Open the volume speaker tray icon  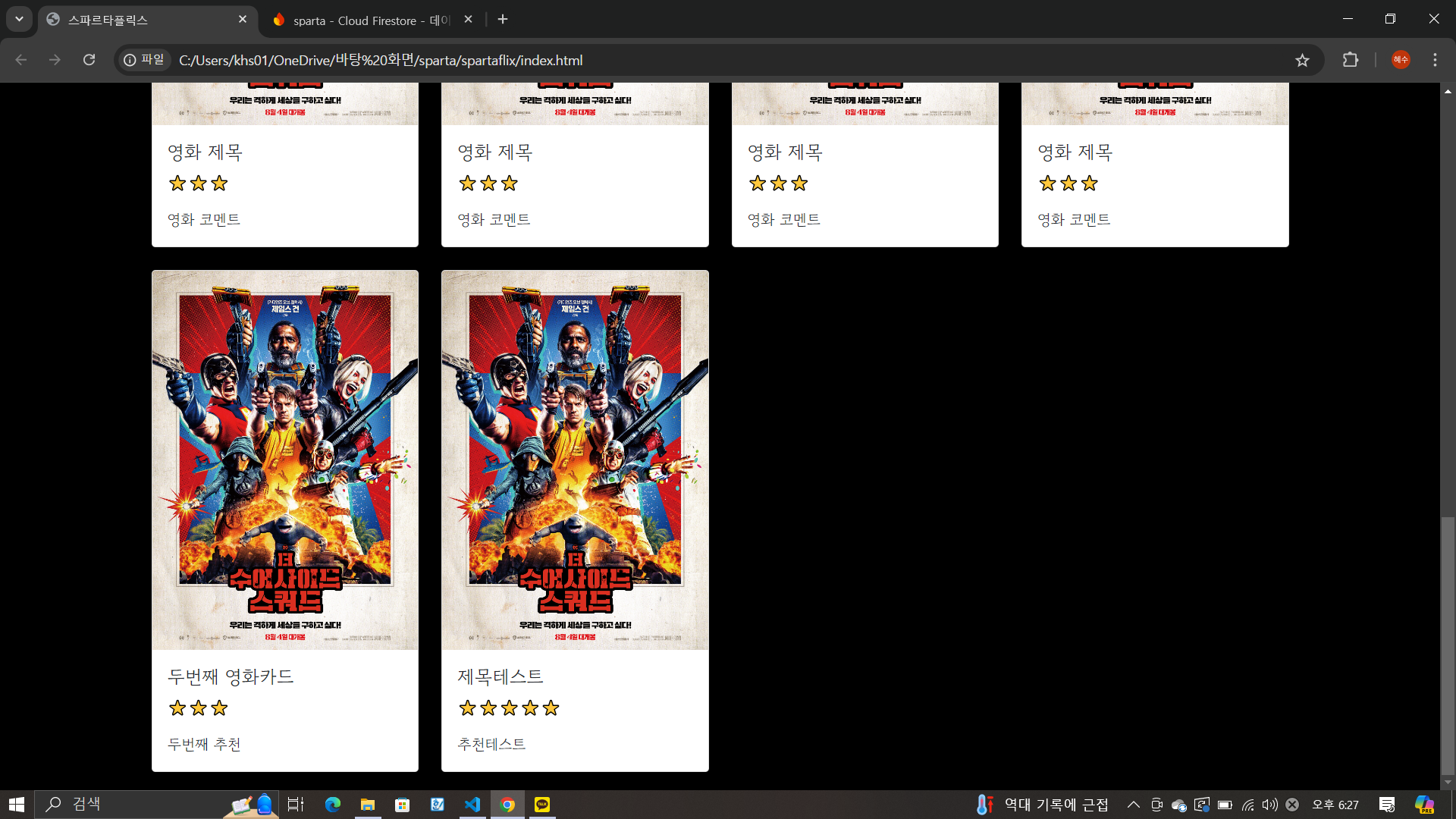(1270, 805)
